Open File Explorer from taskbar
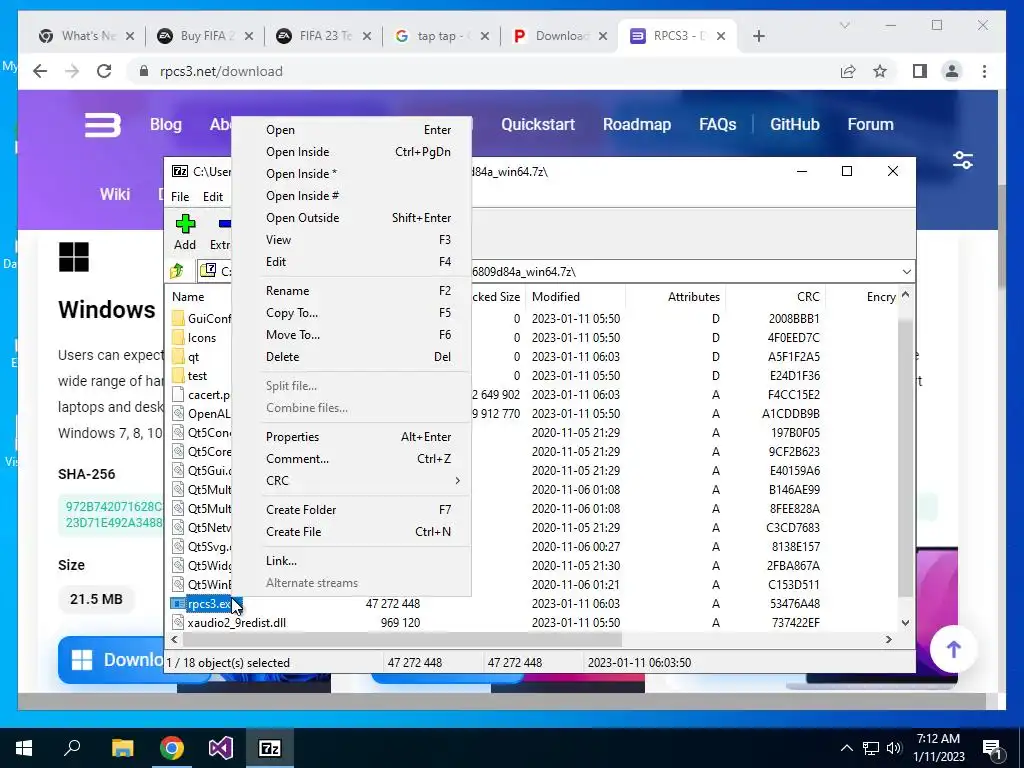1024x768 pixels. pos(122,748)
